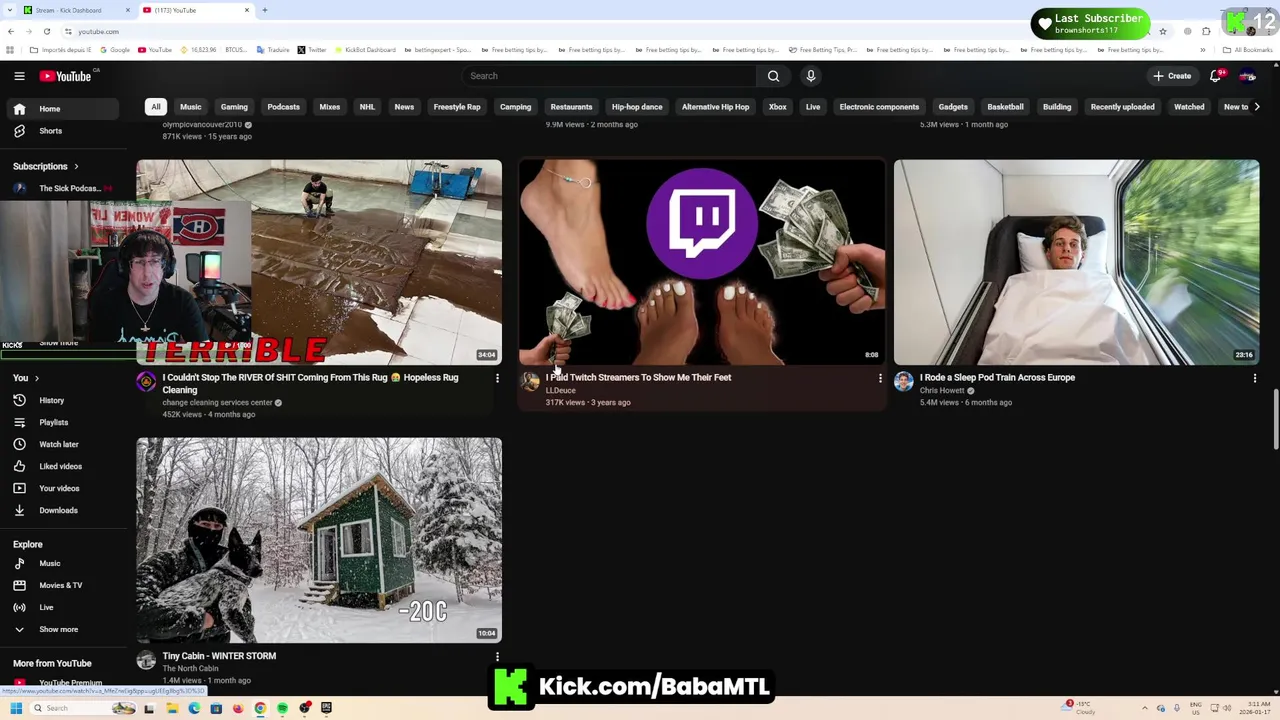
Task: Open the Windows Start button
Action: 16,708
